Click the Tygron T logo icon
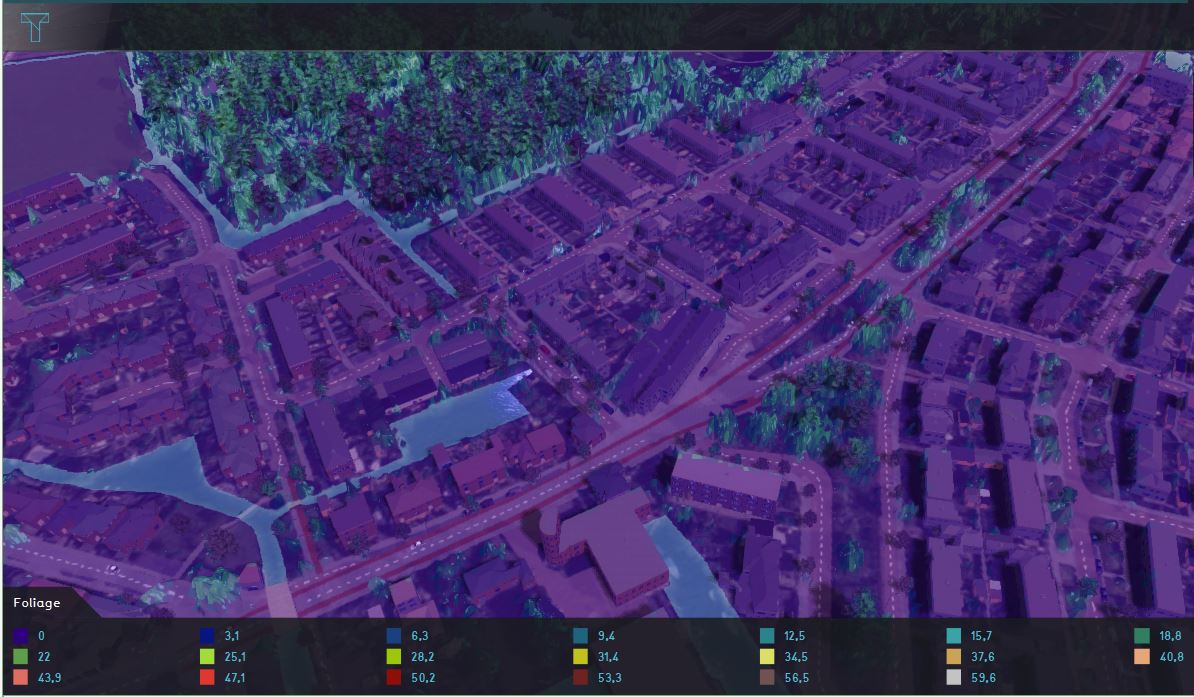This screenshot has width=1194, height=697. click(35, 27)
